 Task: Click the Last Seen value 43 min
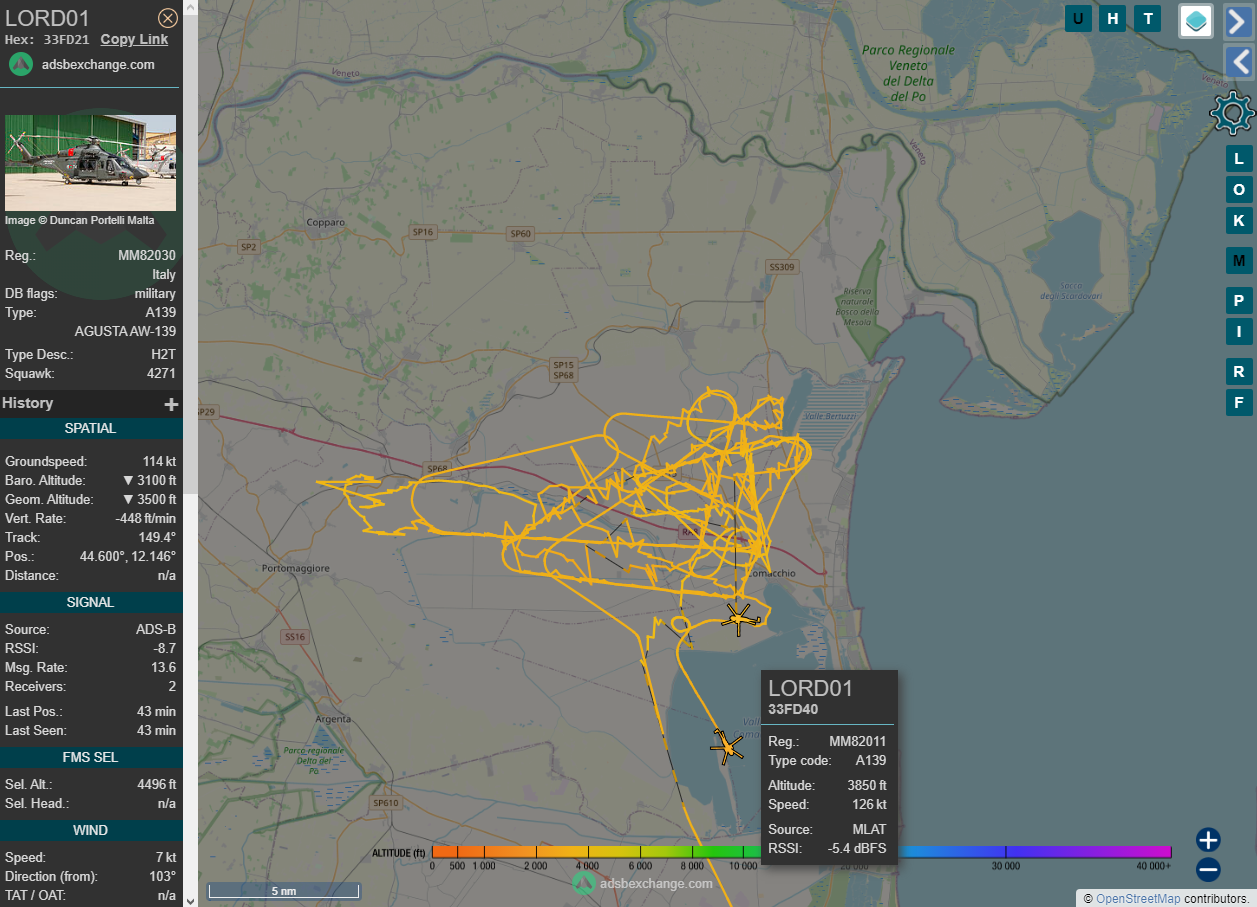pyautogui.click(x=156, y=731)
